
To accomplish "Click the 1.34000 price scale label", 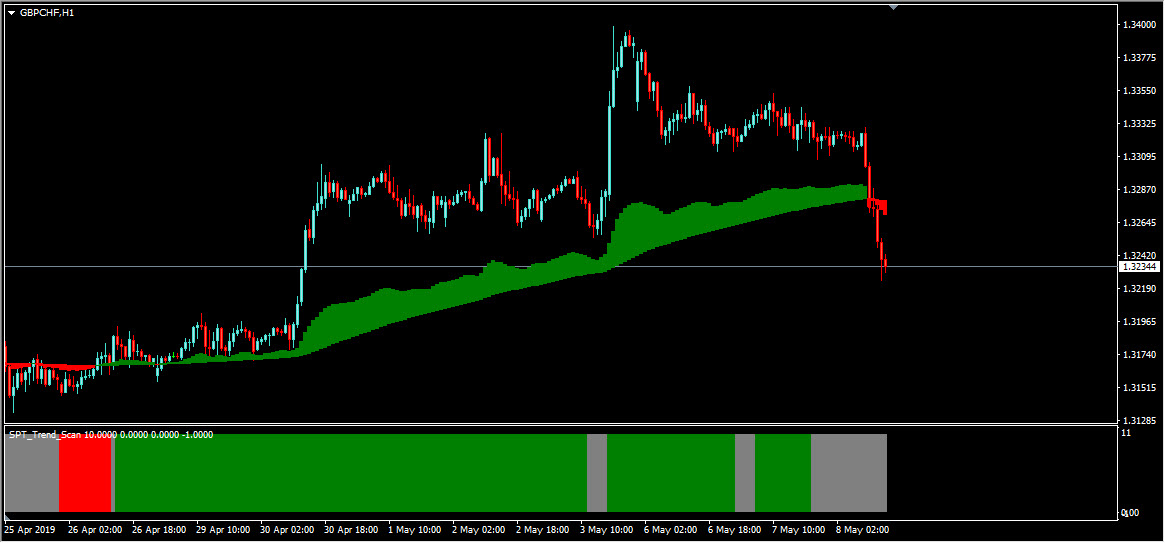I will point(1140,25).
